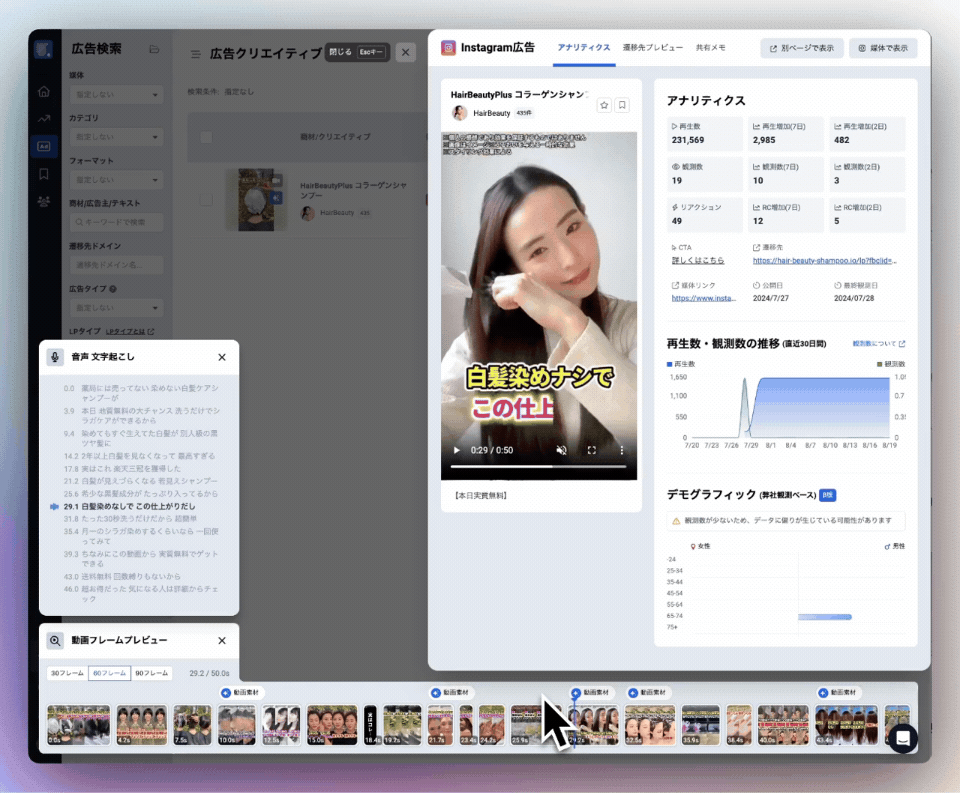Open the bookmarks icon in left sidebar
This screenshot has height=793, width=960.
coord(43,174)
